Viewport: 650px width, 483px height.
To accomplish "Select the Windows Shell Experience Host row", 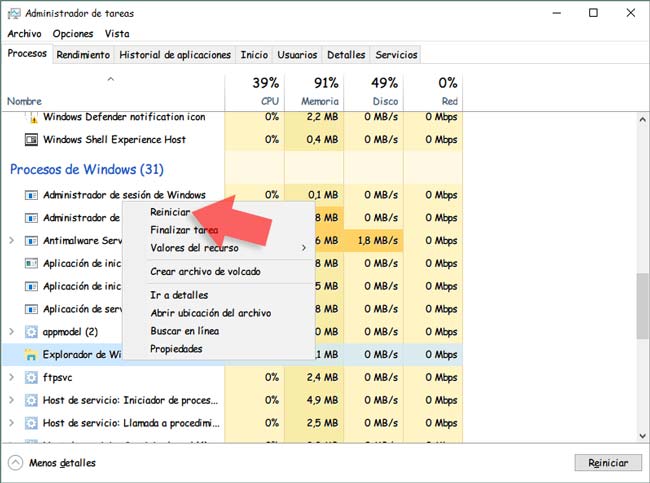I will point(232,140).
